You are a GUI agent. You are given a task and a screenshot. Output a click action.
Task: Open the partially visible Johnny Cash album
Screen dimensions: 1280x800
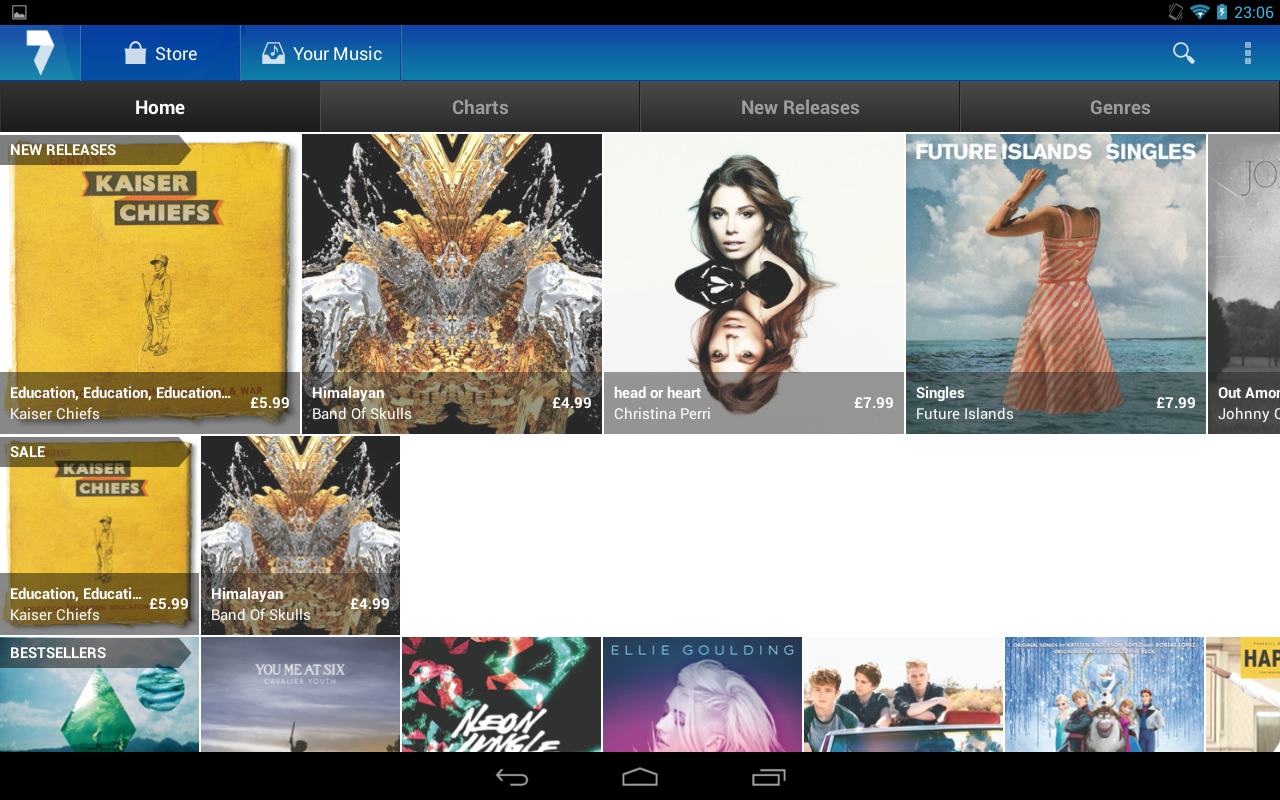(x=1244, y=284)
